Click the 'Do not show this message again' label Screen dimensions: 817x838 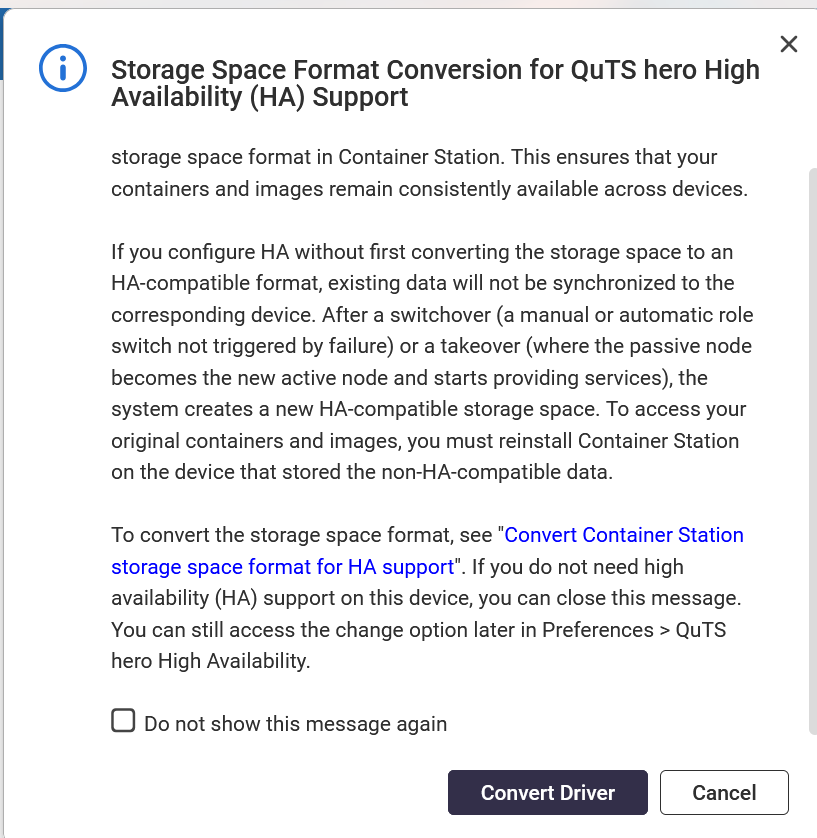(295, 723)
